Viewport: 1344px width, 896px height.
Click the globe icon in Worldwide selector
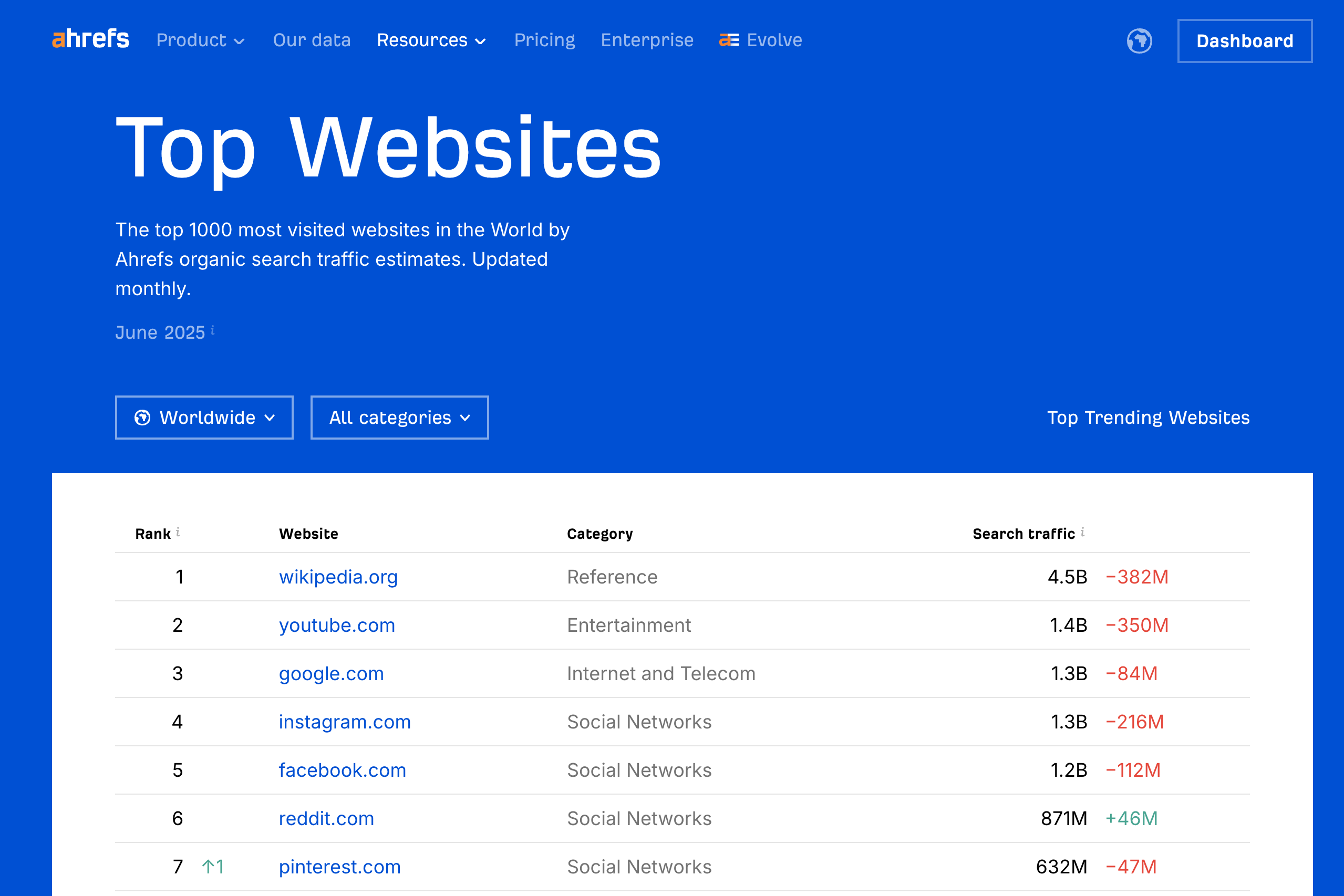[x=142, y=418]
